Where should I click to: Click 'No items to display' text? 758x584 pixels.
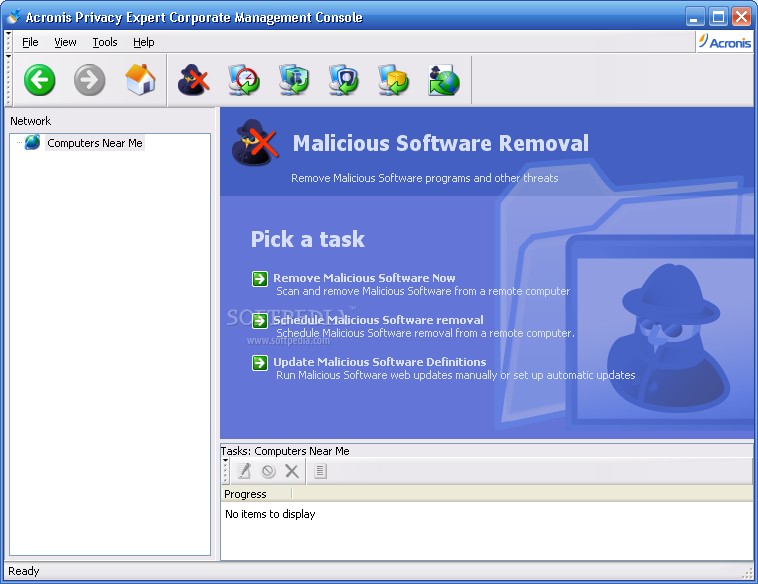coord(270,514)
